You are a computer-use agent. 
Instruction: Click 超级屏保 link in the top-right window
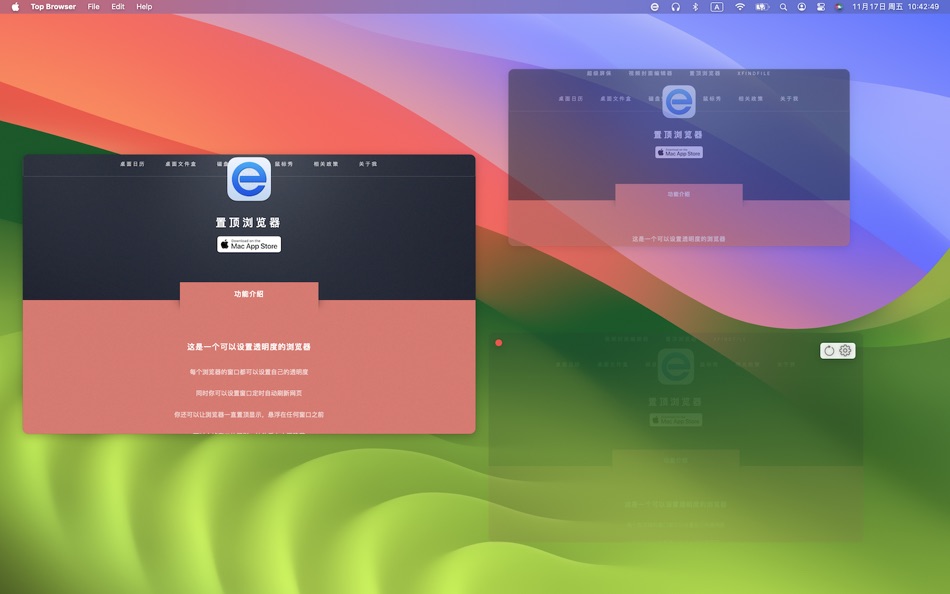pos(599,73)
